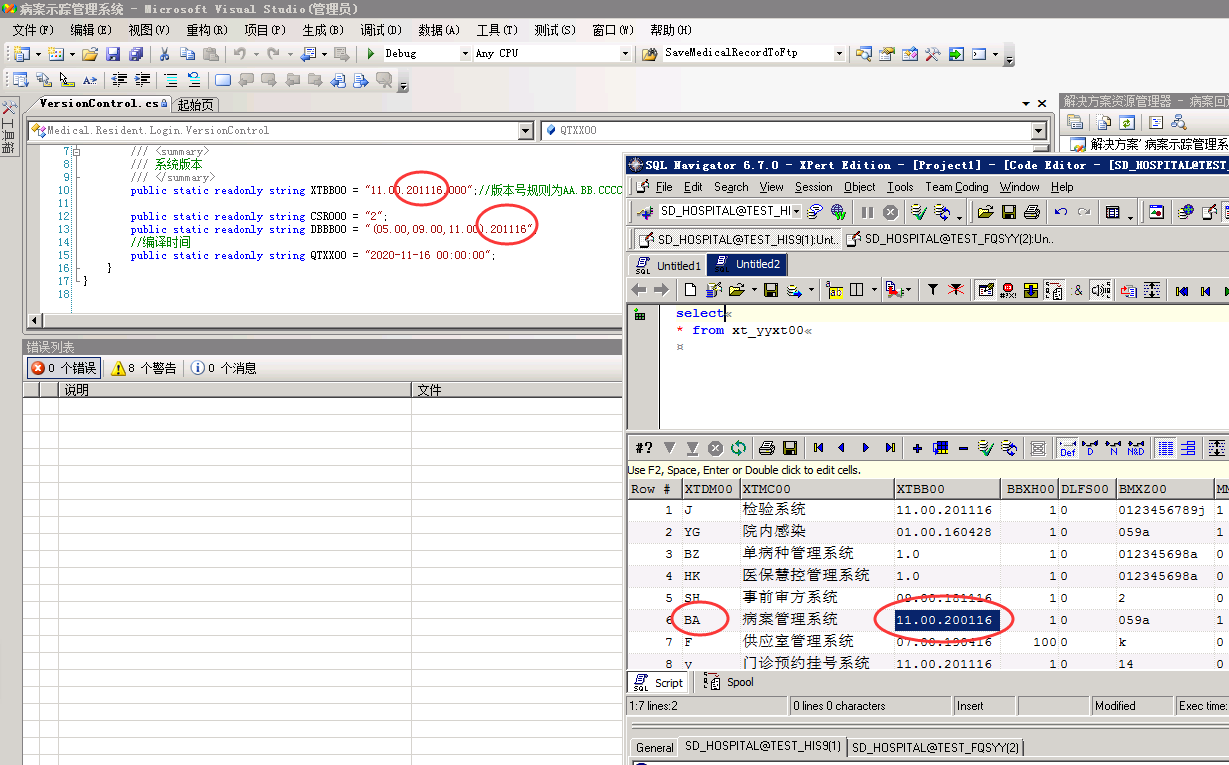This screenshot has width=1229, height=765.
Task: Filter error list by 0 errors button
Action: [64, 368]
